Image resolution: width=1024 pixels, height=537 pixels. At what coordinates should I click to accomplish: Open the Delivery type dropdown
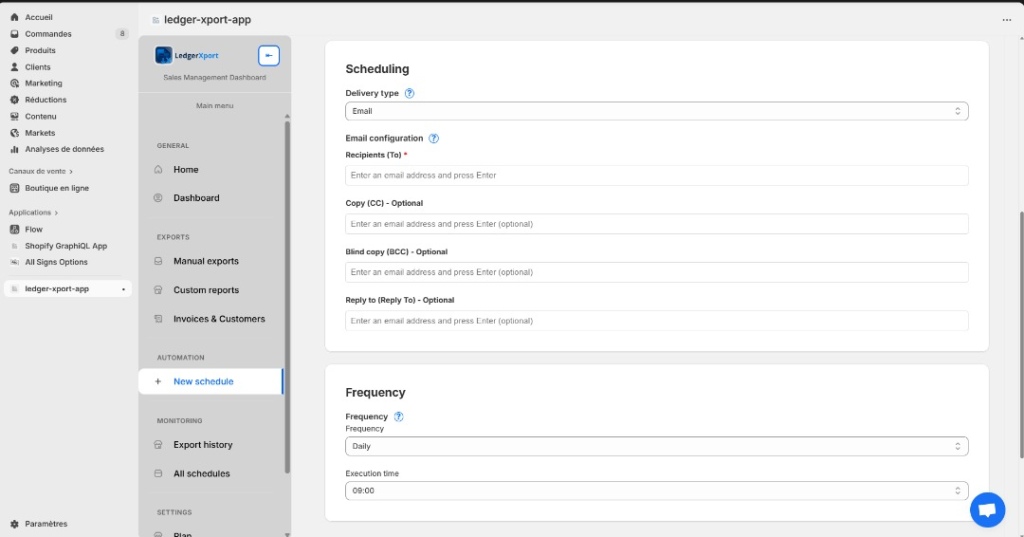(x=656, y=111)
